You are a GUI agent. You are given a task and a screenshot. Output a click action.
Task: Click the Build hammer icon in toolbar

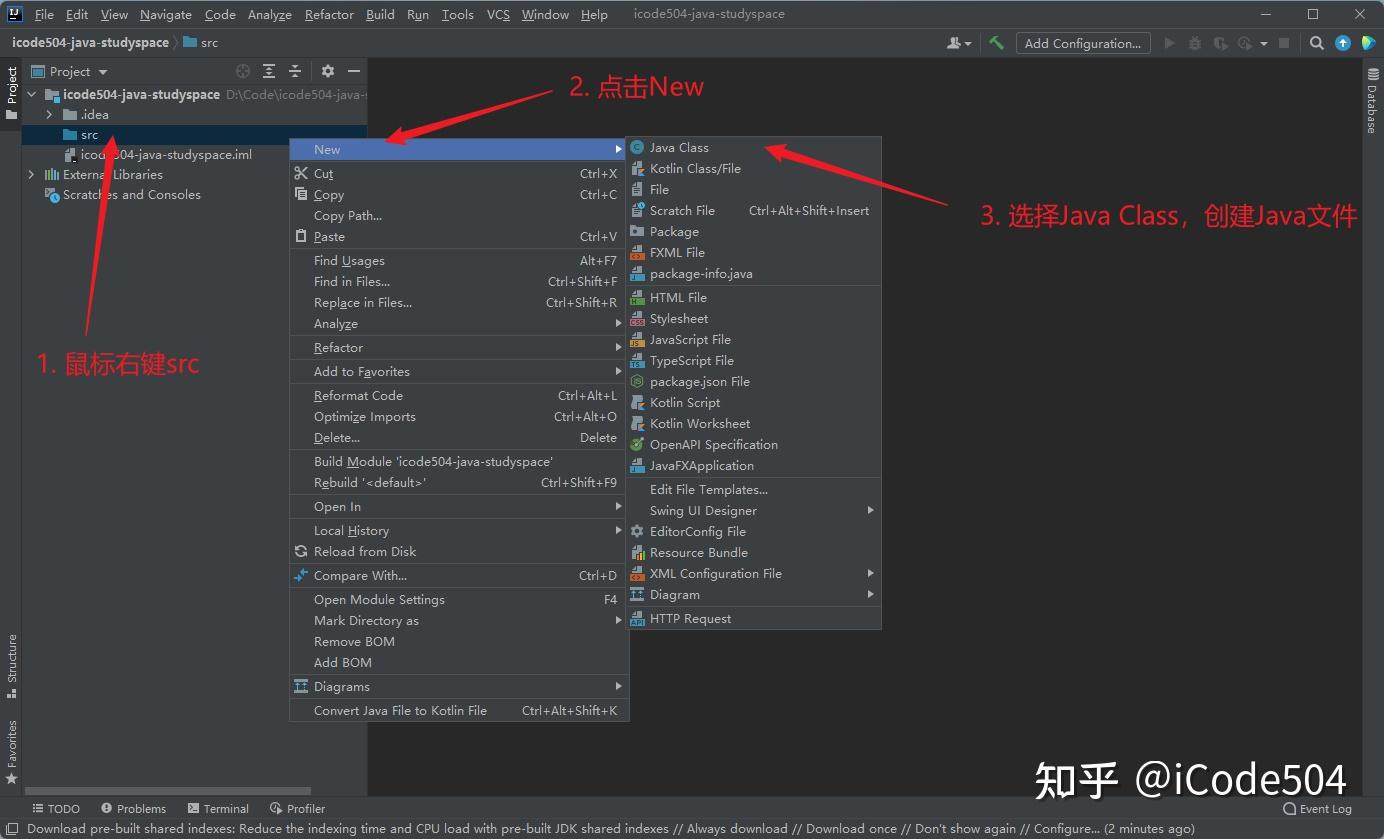coord(996,43)
